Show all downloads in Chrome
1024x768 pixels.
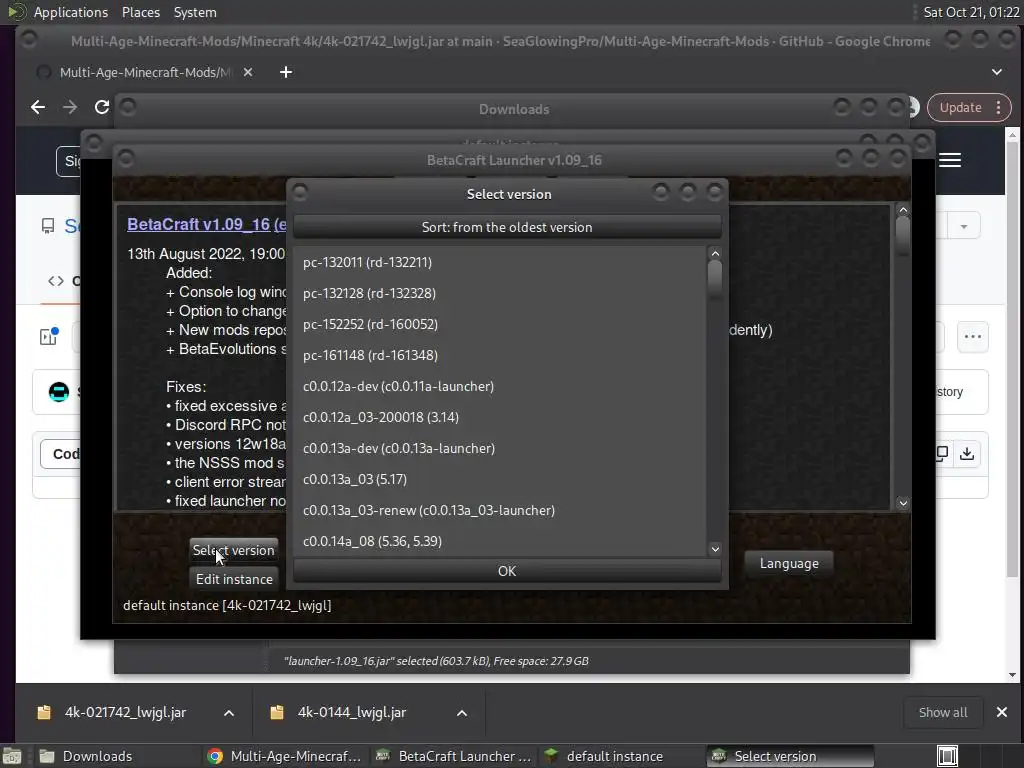click(x=943, y=712)
